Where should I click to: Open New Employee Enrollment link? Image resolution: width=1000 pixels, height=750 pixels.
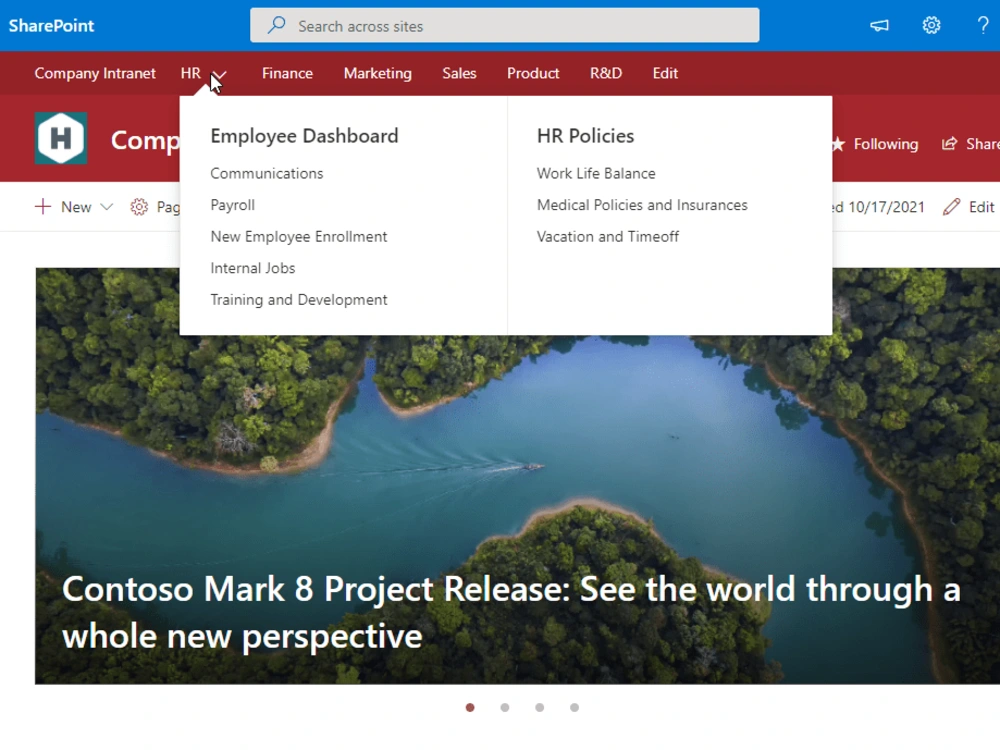(x=298, y=237)
